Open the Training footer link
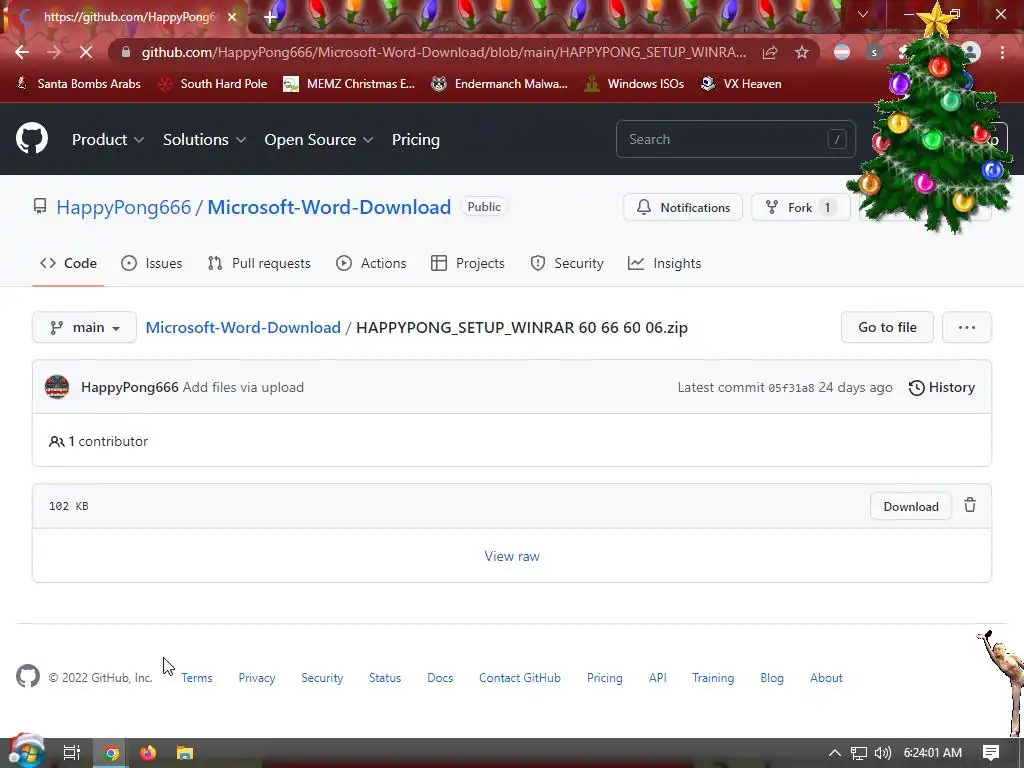This screenshot has width=1024, height=768. pos(713,678)
